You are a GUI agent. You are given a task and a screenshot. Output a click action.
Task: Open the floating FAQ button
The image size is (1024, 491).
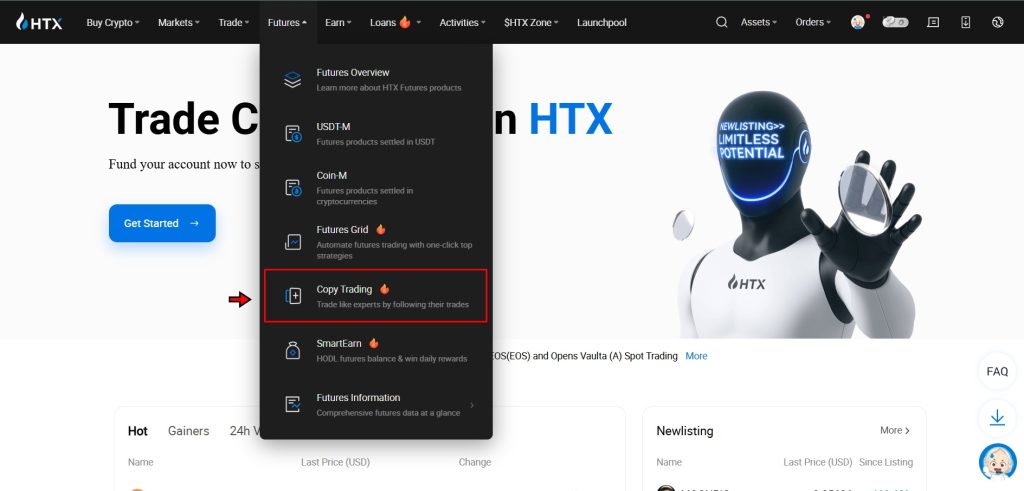point(997,372)
